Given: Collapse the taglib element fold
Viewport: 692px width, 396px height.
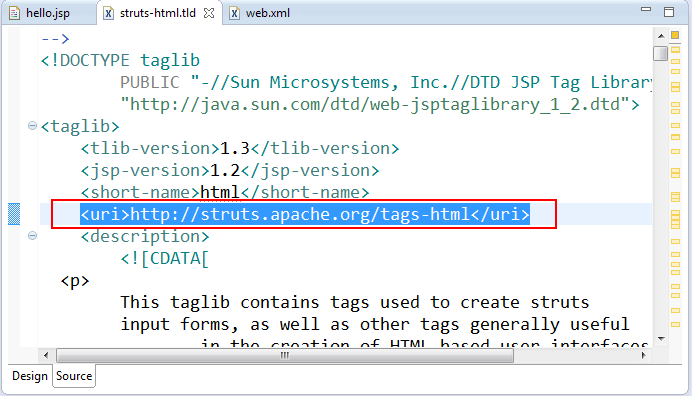Looking at the screenshot, I should [x=32, y=126].
